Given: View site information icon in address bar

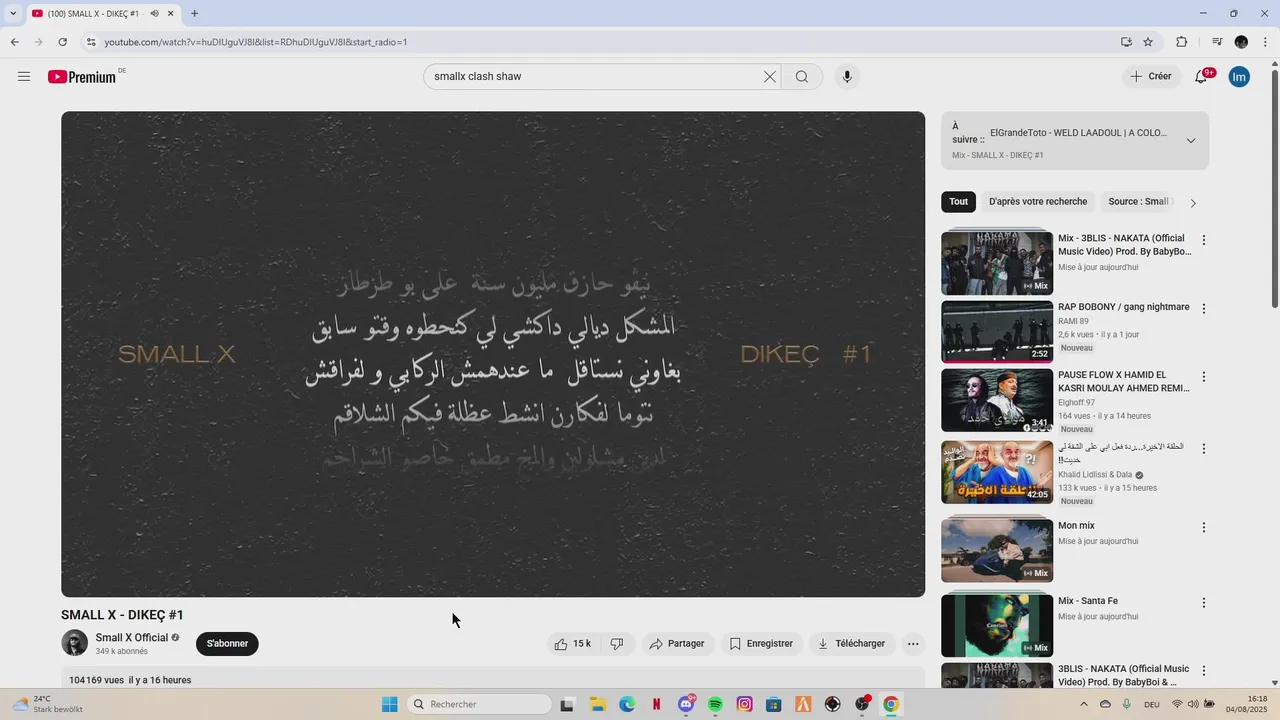Looking at the screenshot, I should [91, 42].
